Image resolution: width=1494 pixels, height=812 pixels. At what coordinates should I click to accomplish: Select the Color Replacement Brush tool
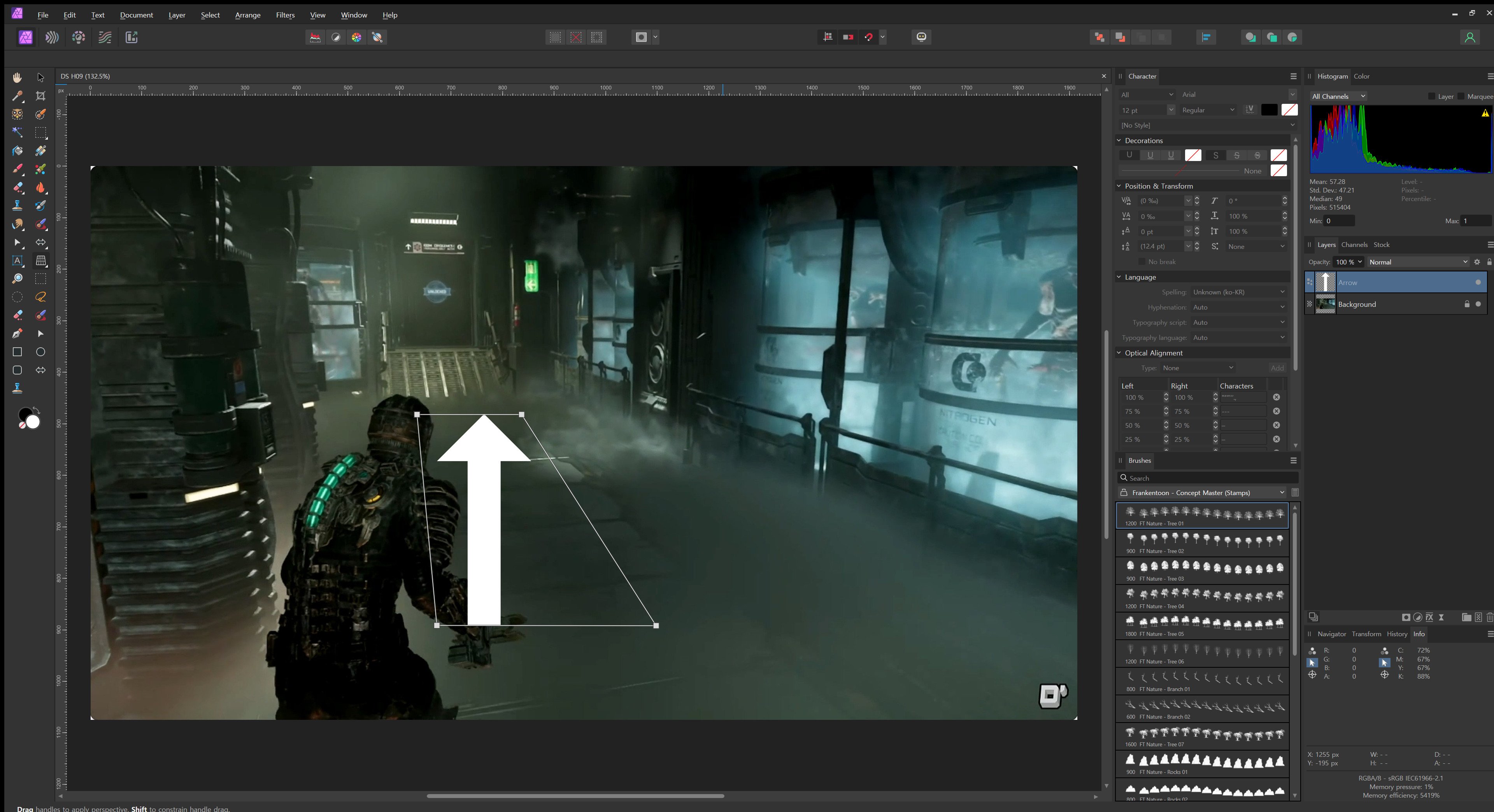coord(40,169)
